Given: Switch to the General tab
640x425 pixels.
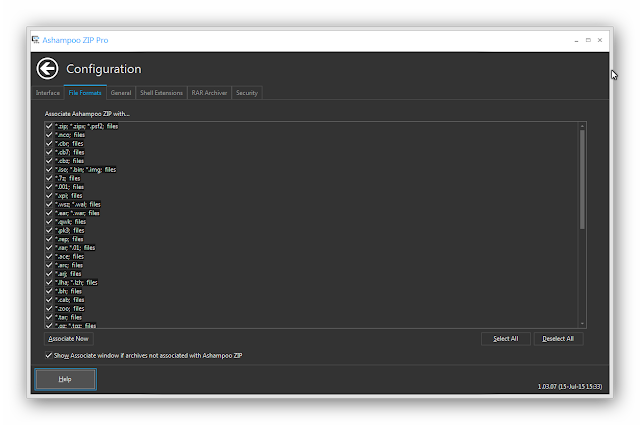Looking at the screenshot, I should (121, 93).
